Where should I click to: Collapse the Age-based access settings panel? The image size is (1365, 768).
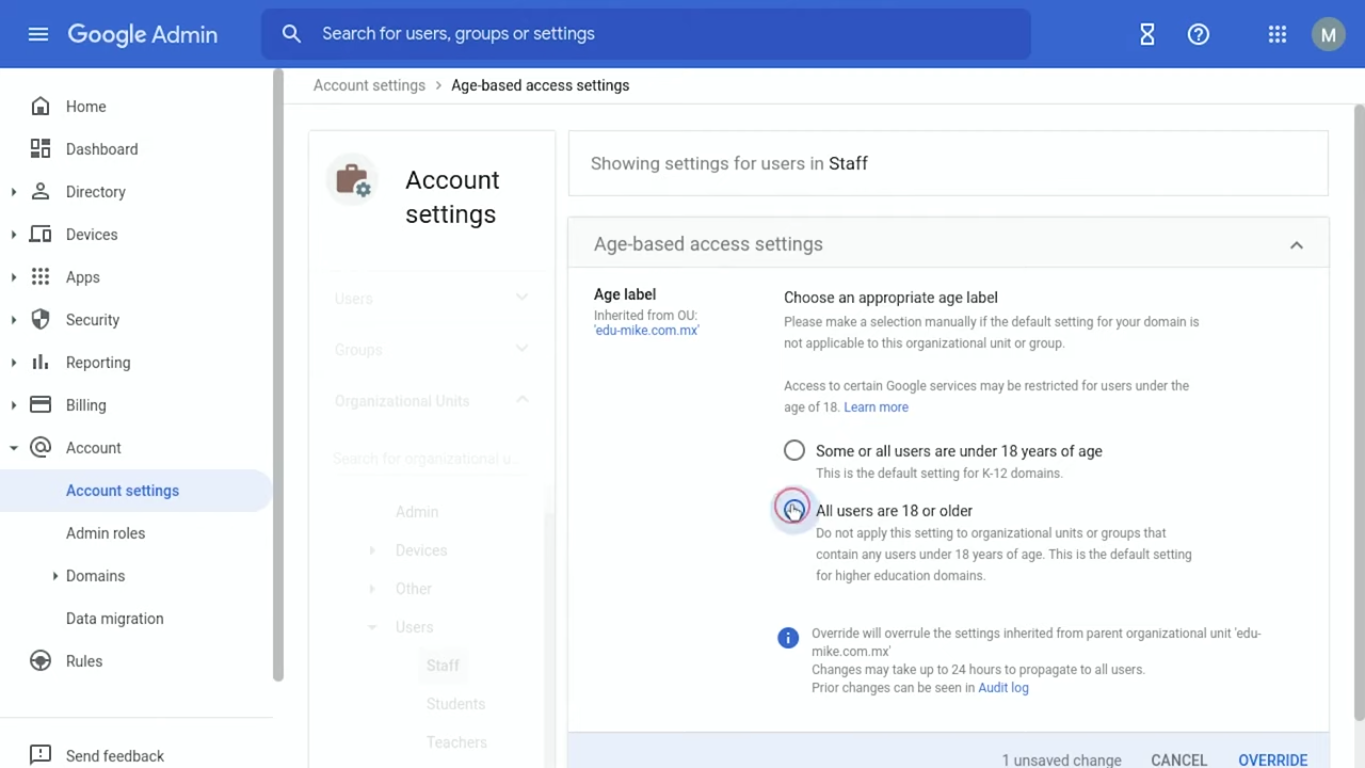click(x=1296, y=245)
